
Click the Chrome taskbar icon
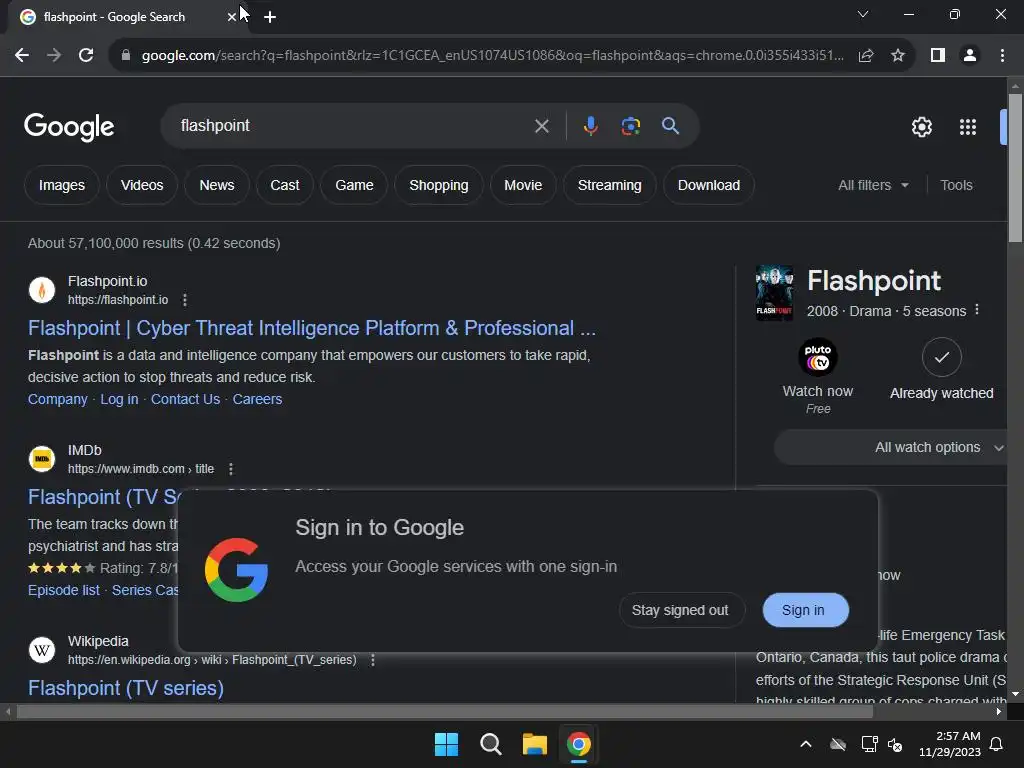(579, 744)
